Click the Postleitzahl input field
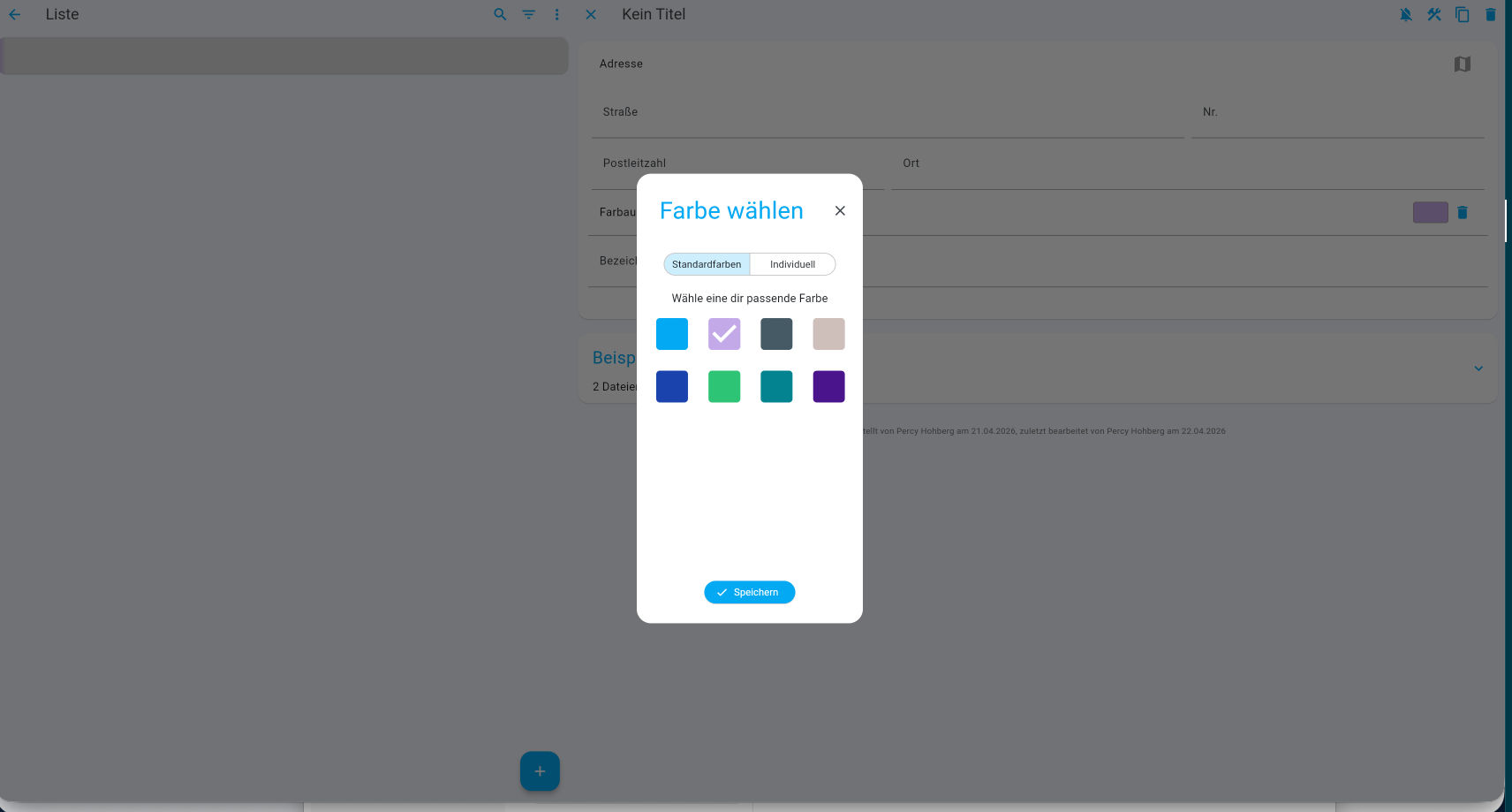The width and height of the screenshot is (1512, 812). click(737, 164)
